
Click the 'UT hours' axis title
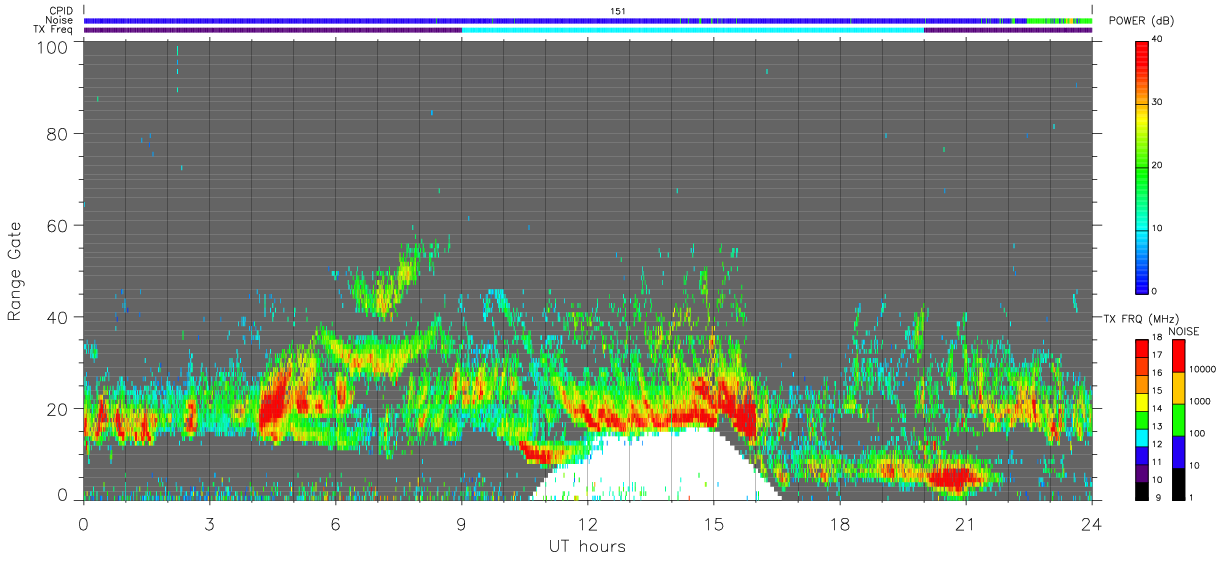[587, 546]
